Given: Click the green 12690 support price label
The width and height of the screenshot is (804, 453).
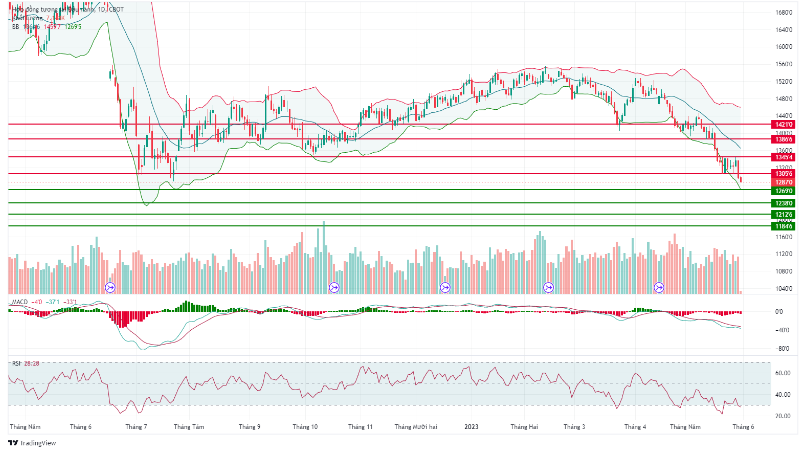Looking at the screenshot, I should tap(783, 190).
